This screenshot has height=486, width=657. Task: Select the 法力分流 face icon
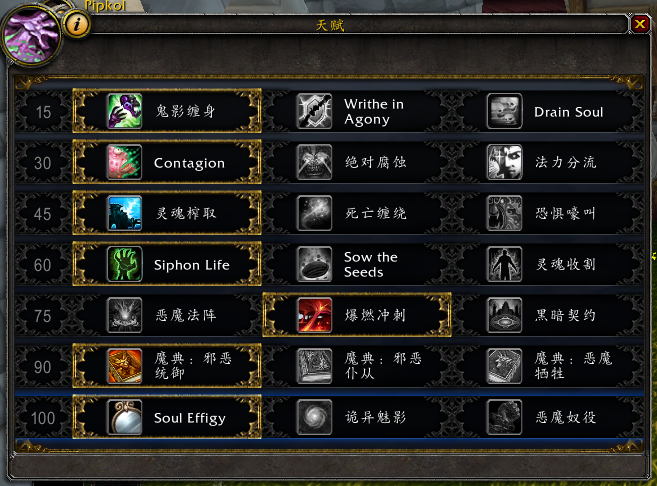point(504,162)
